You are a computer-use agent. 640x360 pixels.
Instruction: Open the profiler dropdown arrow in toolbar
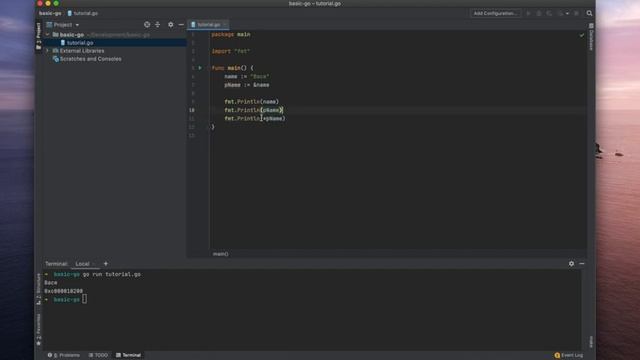tap(567, 13)
